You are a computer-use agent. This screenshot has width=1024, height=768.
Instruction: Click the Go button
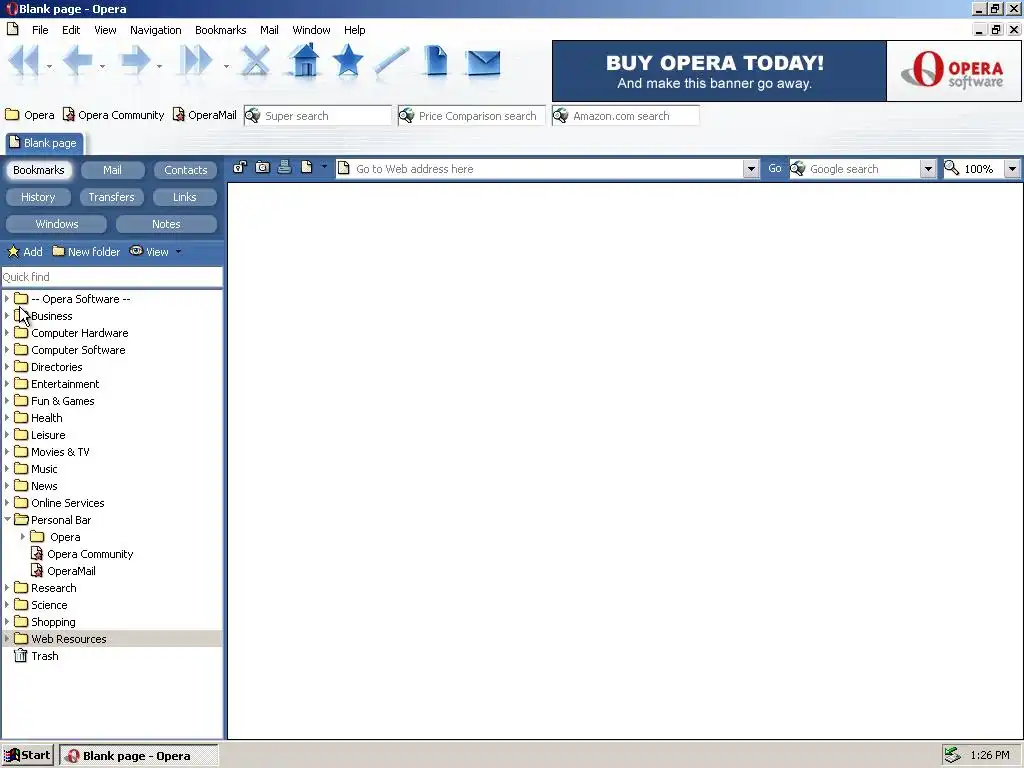[x=775, y=168]
